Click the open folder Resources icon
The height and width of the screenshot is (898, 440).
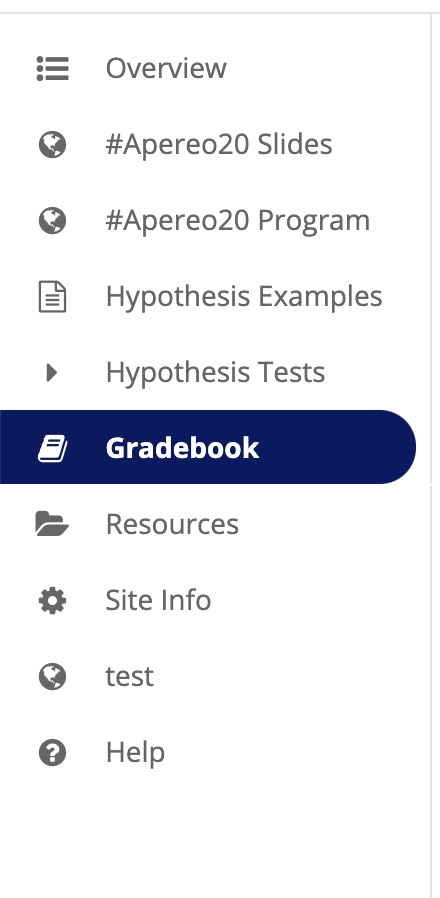(52, 523)
